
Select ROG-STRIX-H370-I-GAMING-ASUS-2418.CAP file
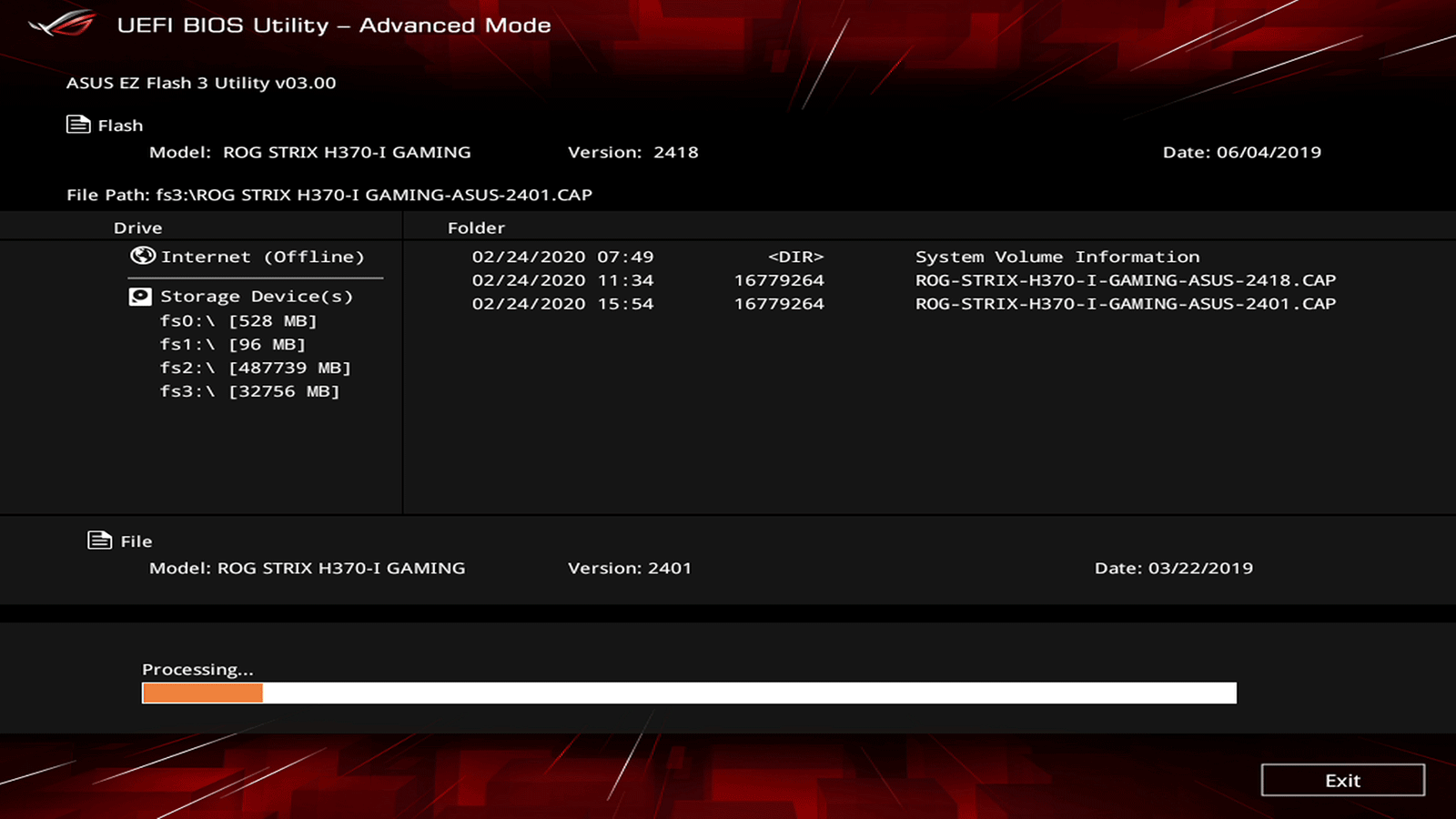(x=1126, y=280)
